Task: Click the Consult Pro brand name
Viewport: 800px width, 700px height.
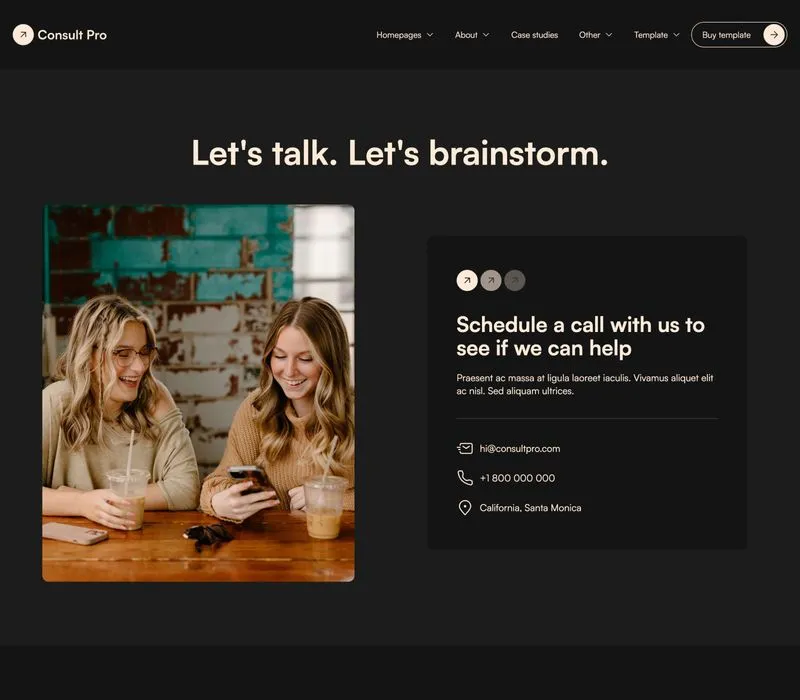Action: click(x=72, y=35)
